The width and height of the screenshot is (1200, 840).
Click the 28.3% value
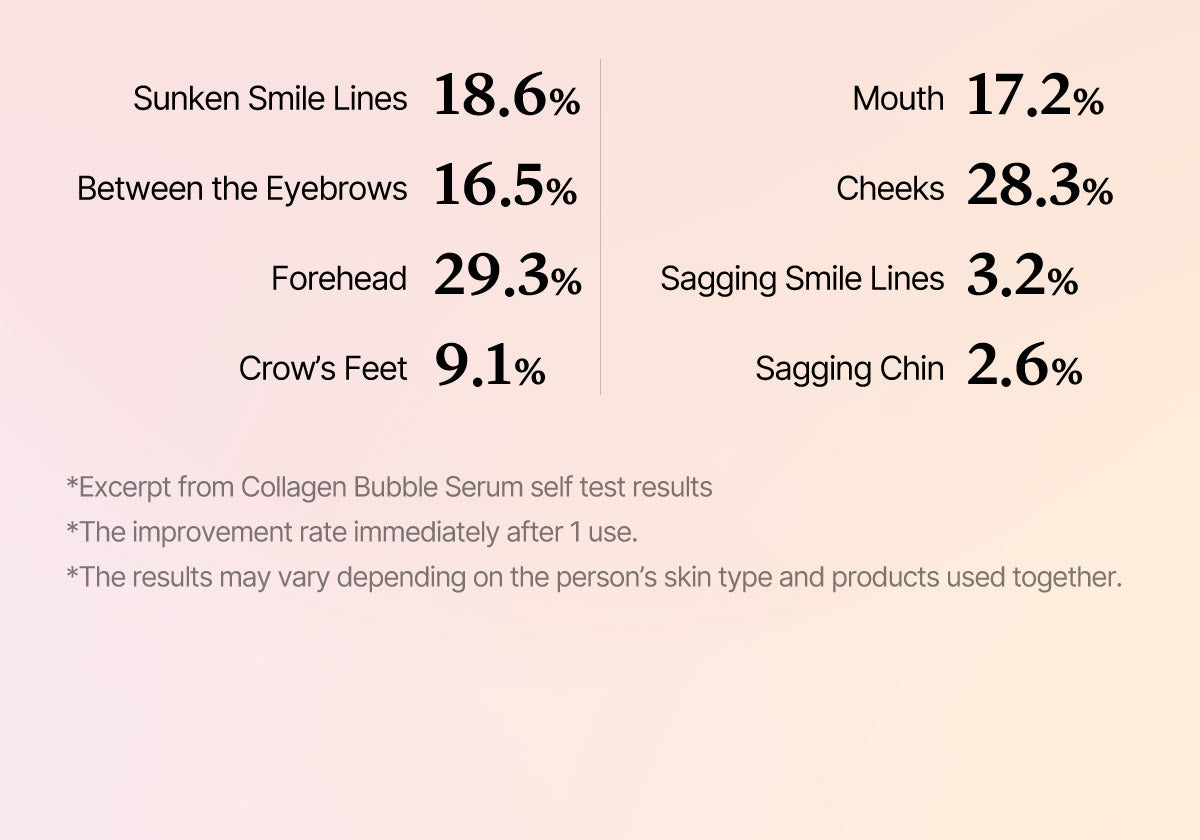pos(1040,188)
